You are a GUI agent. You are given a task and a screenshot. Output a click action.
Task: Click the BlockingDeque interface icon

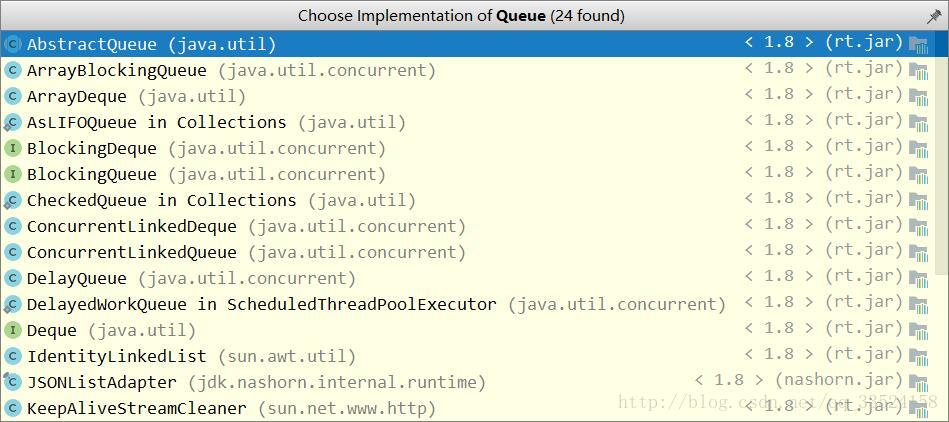pyautogui.click(x=12, y=148)
